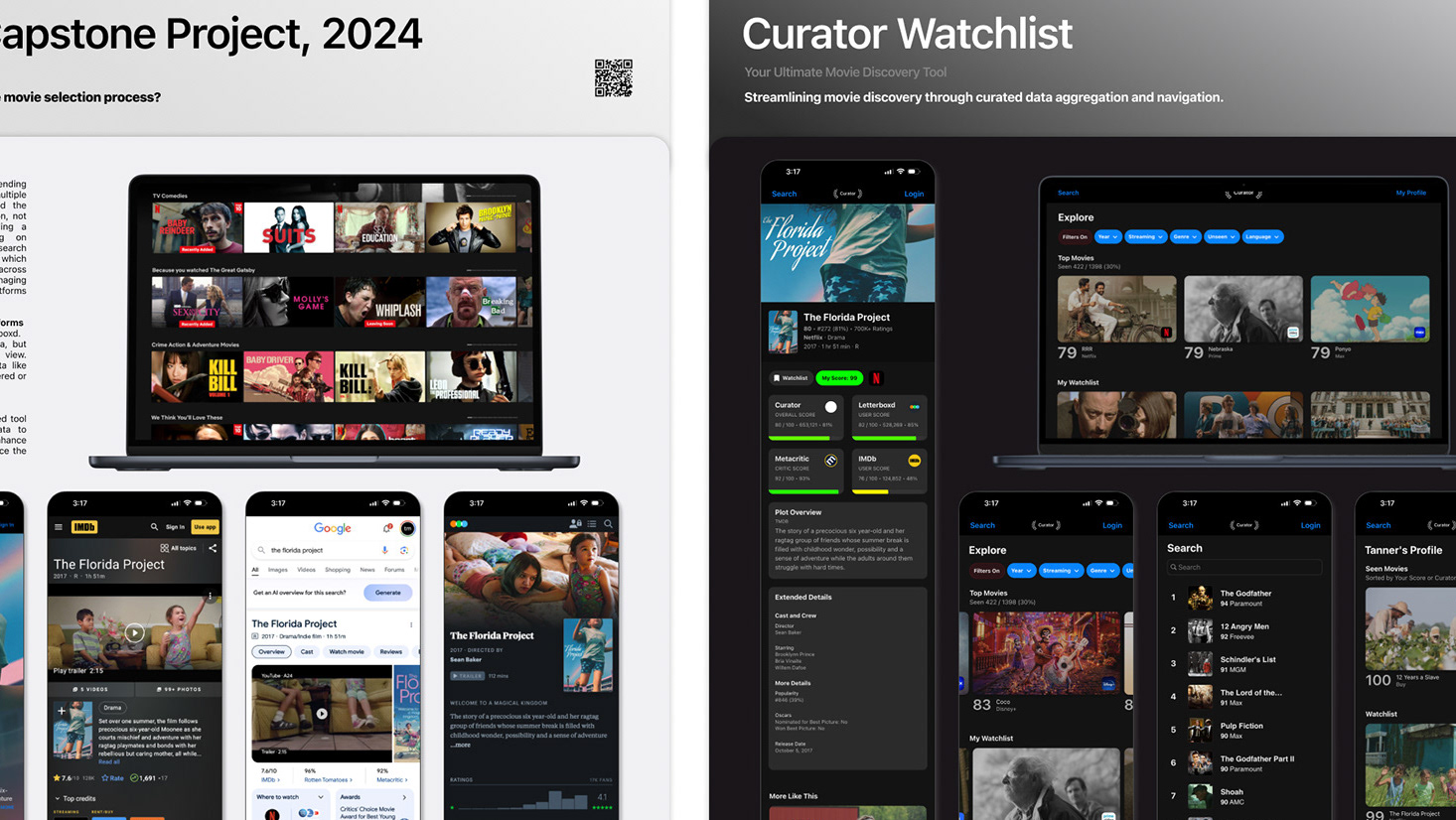Open Genre dropdown on laptop Explore
1456x820 pixels.
tap(1184, 237)
